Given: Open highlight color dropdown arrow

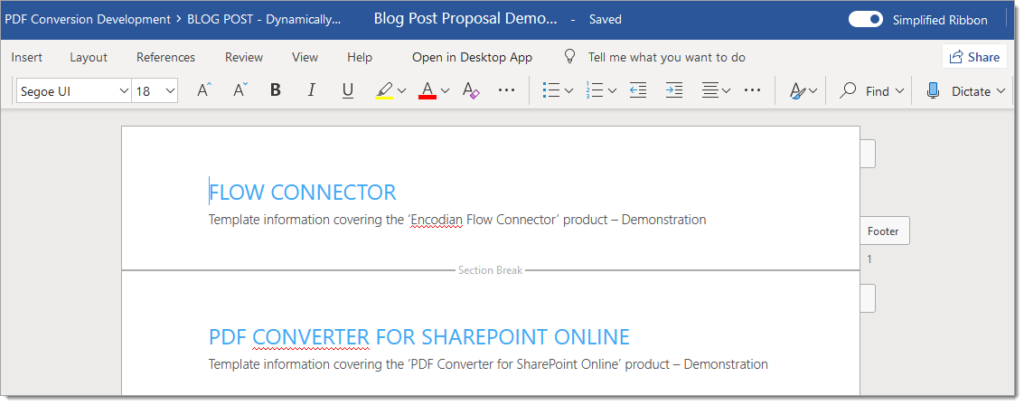Looking at the screenshot, I should click(x=402, y=91).
